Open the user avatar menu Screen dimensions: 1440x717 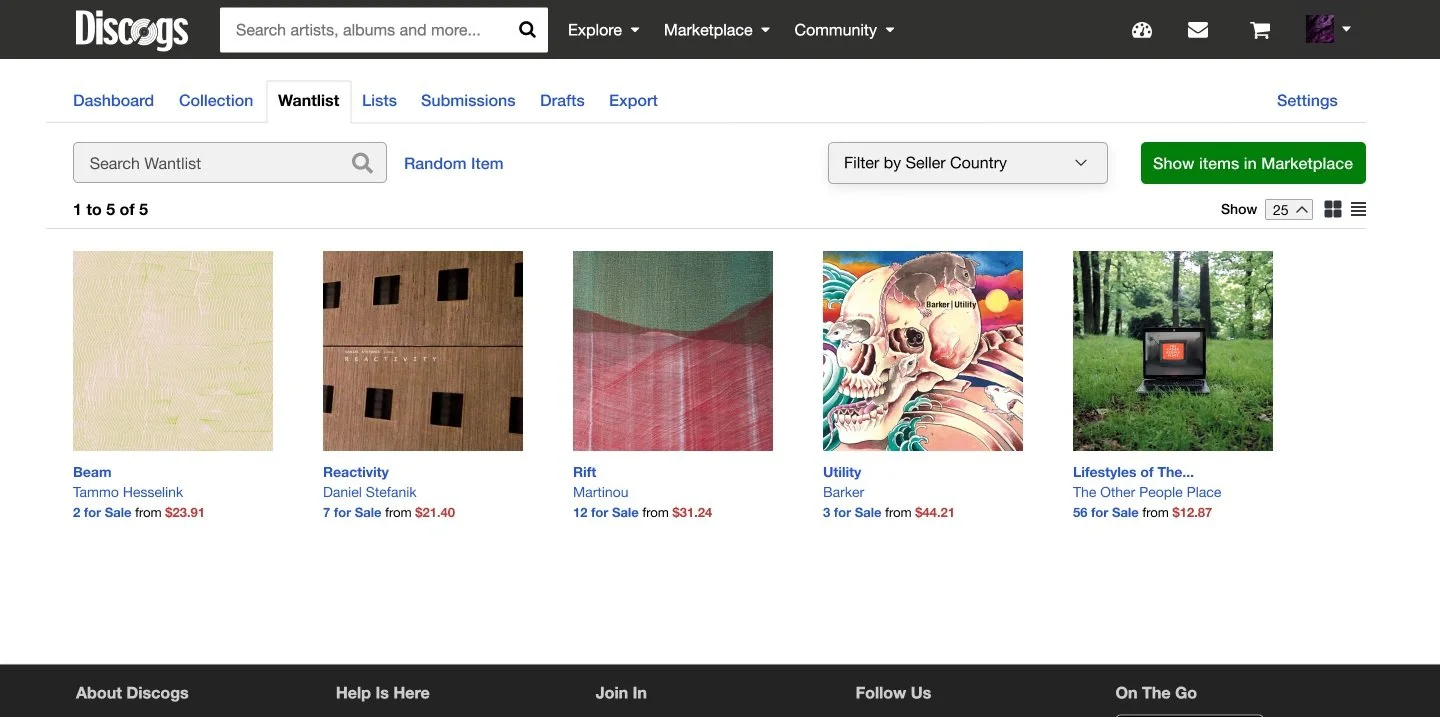[x=1328, y=29]
